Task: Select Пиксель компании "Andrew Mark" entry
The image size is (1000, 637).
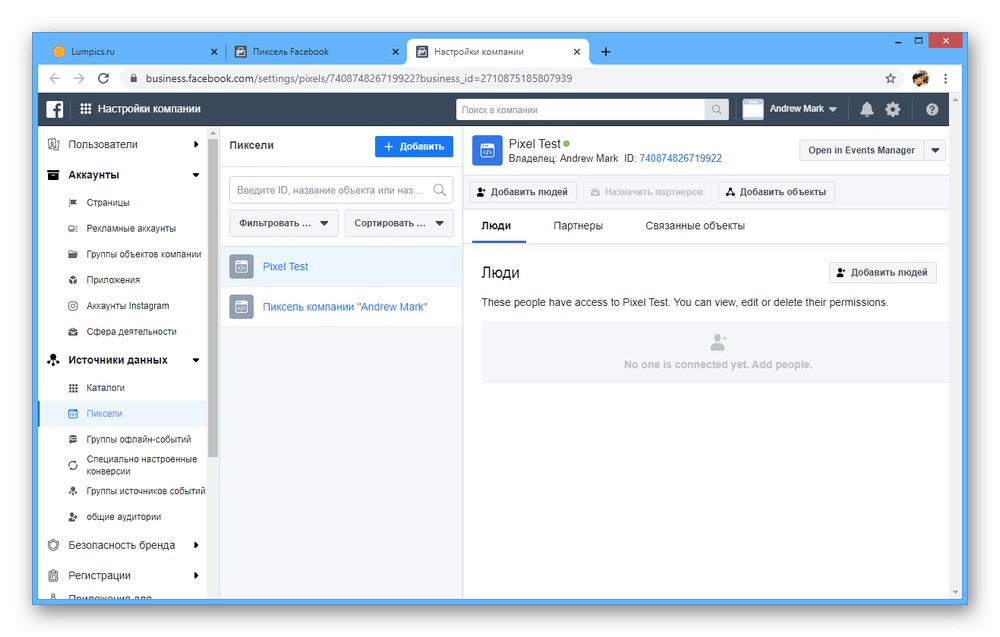Action: pos(341,307)
